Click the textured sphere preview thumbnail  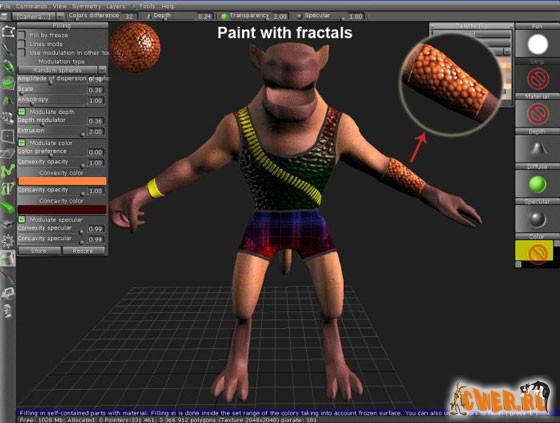pos(135,47)
